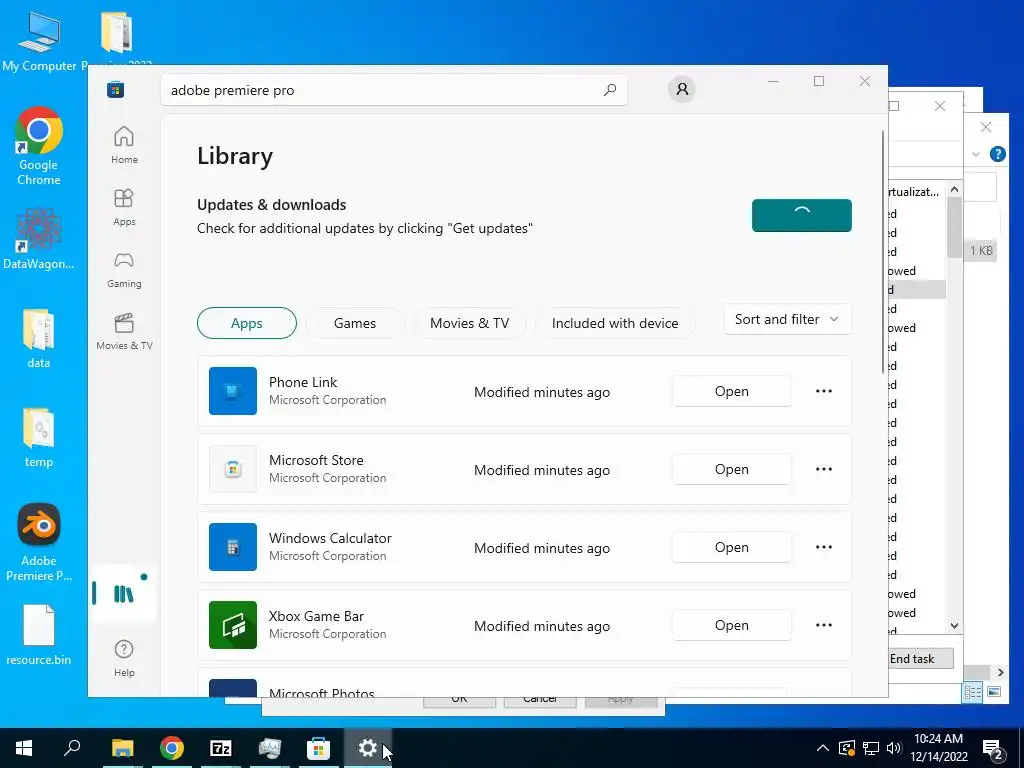The width and height of the screenshot is (1024, 768).
Task: Open more options for Xbox Game Bar
Action: [x=824, y=625]
